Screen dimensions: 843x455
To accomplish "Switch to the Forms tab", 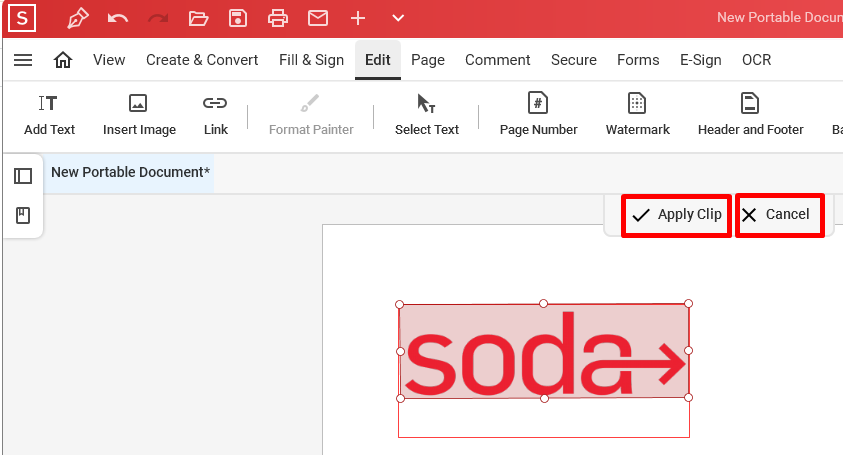I will (x=638, y=60).
